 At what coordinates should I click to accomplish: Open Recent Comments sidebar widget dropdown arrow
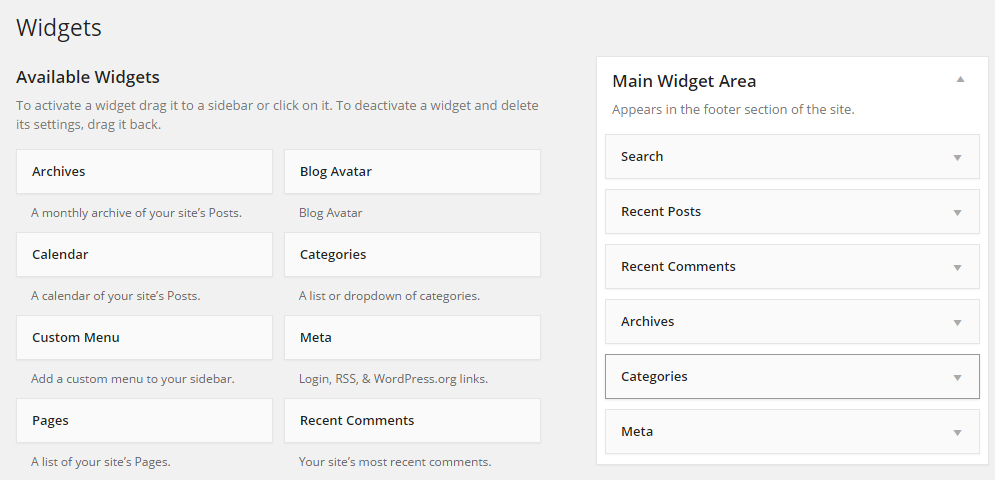958,267
